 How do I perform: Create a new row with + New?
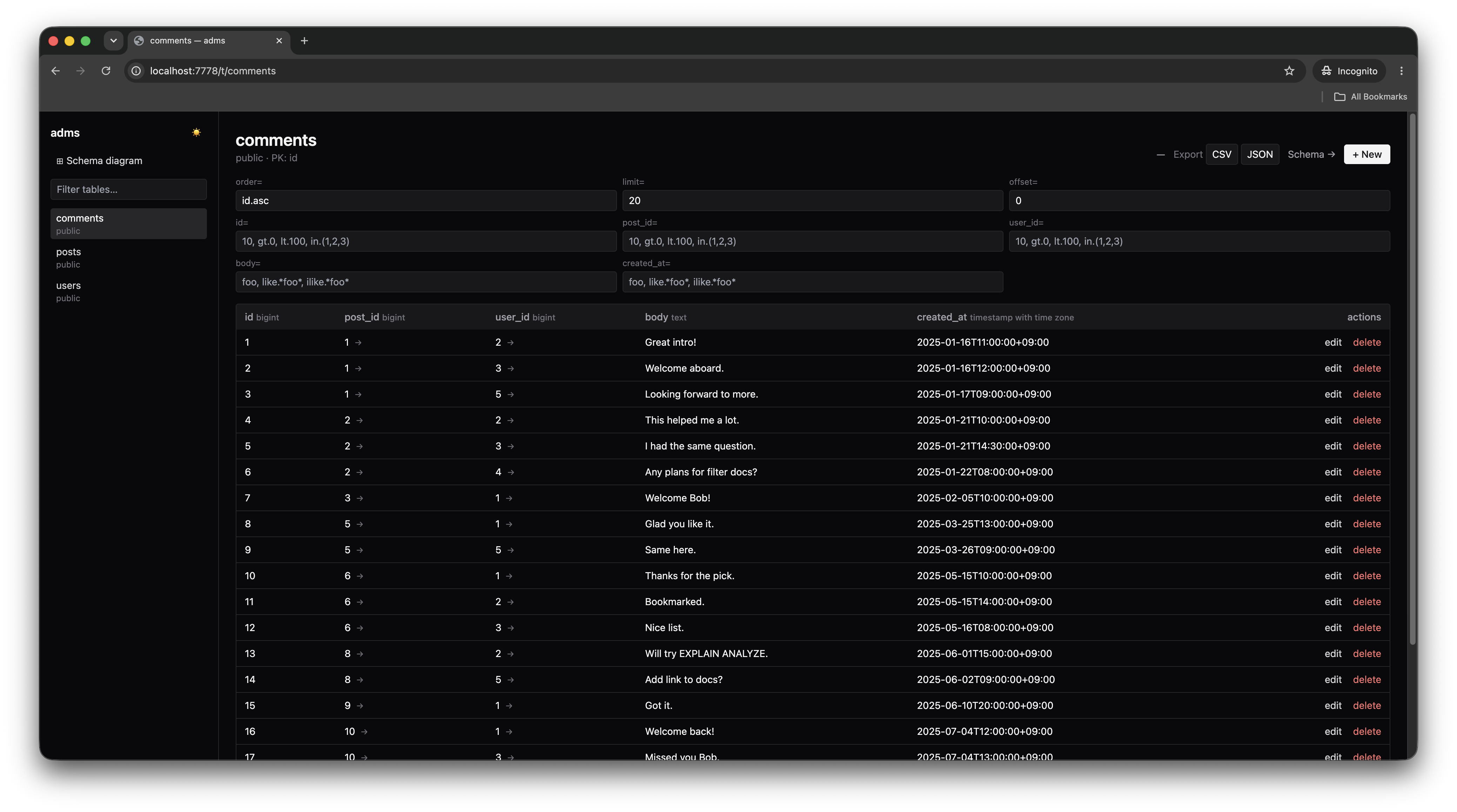(1367, 154)
